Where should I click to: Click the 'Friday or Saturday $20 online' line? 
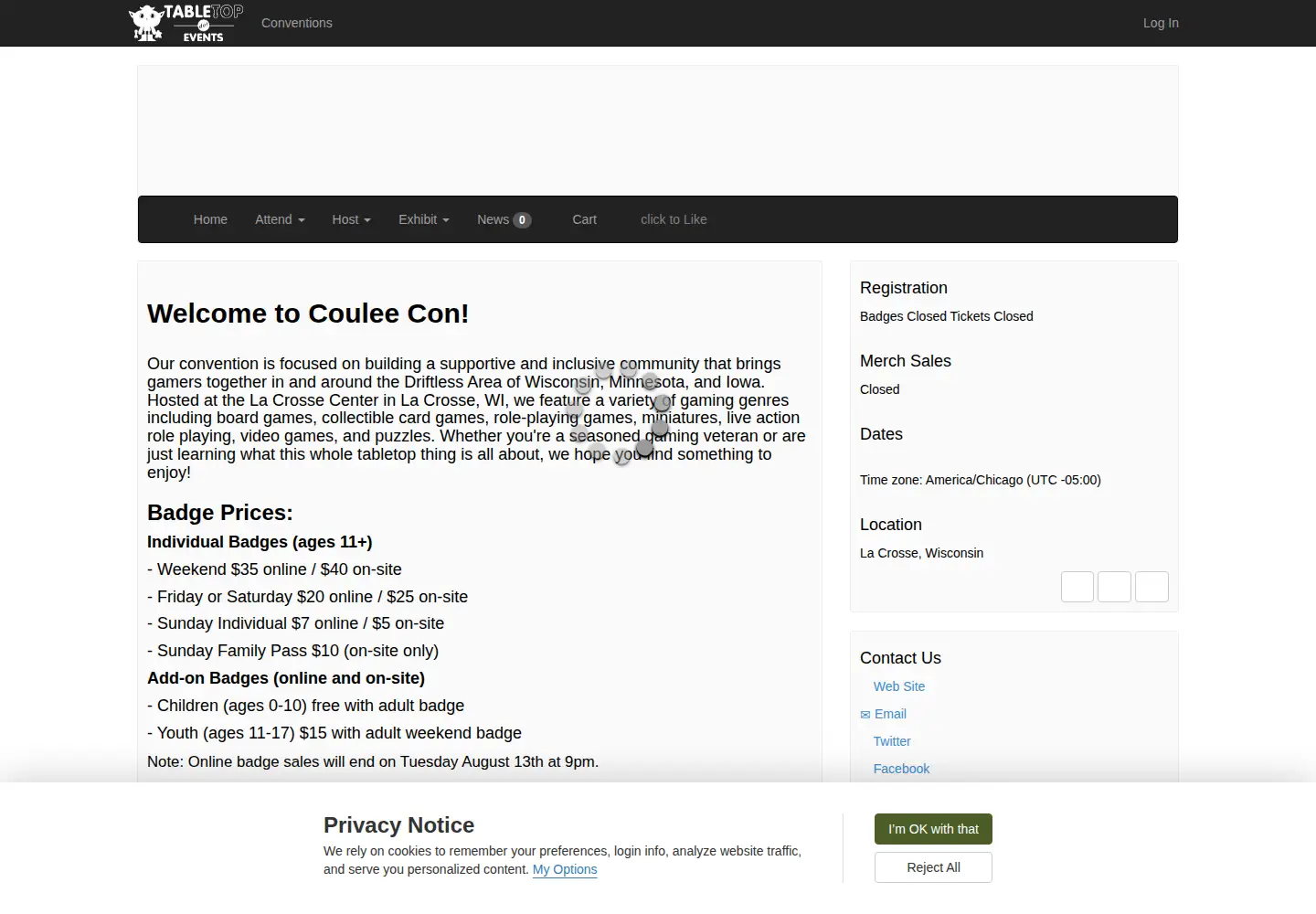307,597
